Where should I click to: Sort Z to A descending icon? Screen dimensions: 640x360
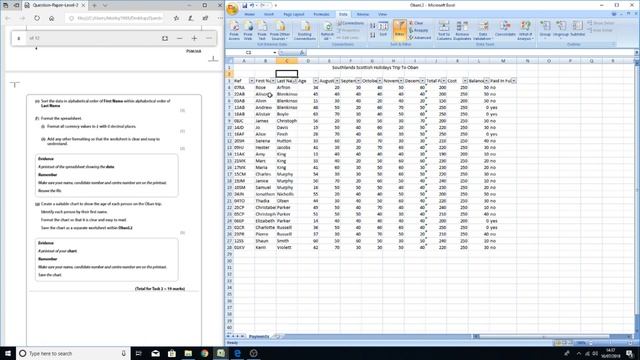pos(373,35)
